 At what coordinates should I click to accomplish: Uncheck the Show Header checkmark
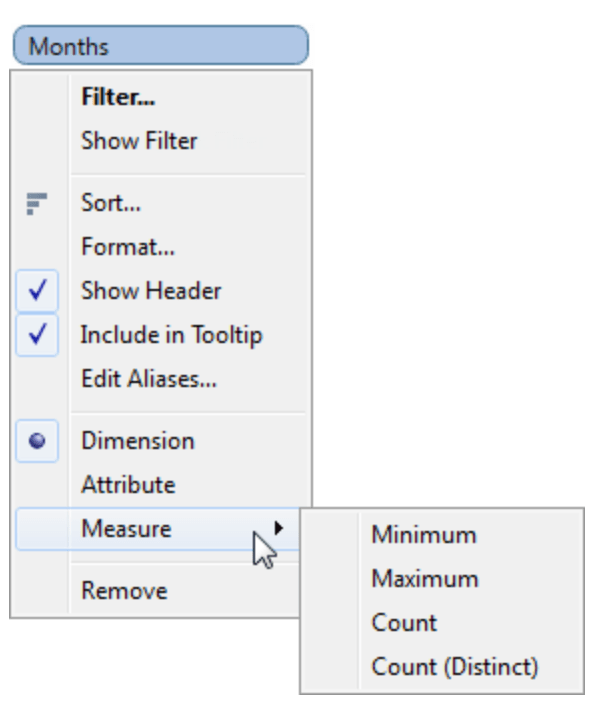(x=38, y=291)
